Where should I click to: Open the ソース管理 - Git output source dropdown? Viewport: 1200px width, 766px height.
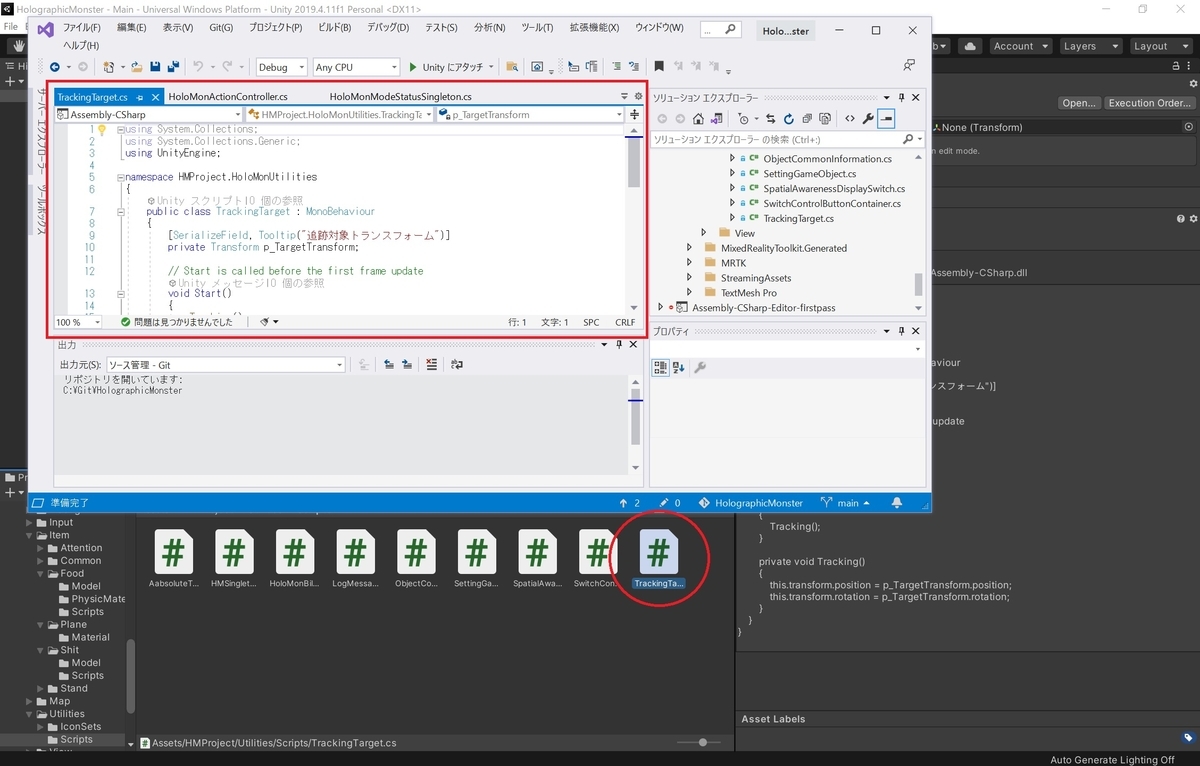tap(340, 364)
